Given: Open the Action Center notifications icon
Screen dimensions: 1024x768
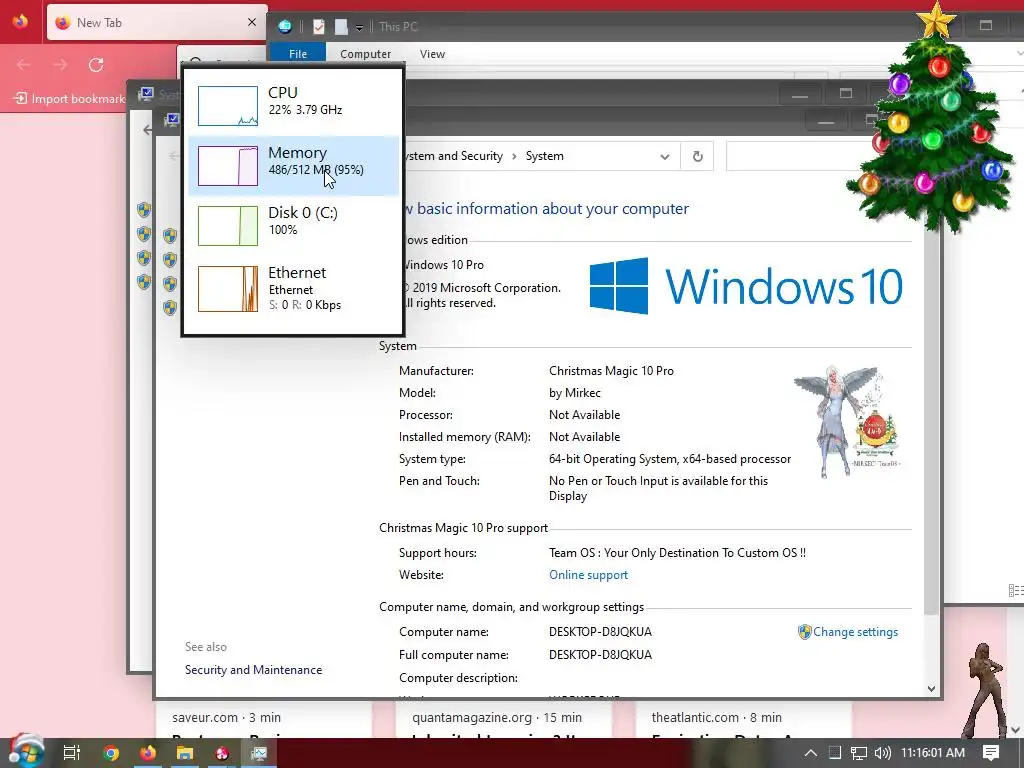Looking at the screenshot, I should point(991,753).
